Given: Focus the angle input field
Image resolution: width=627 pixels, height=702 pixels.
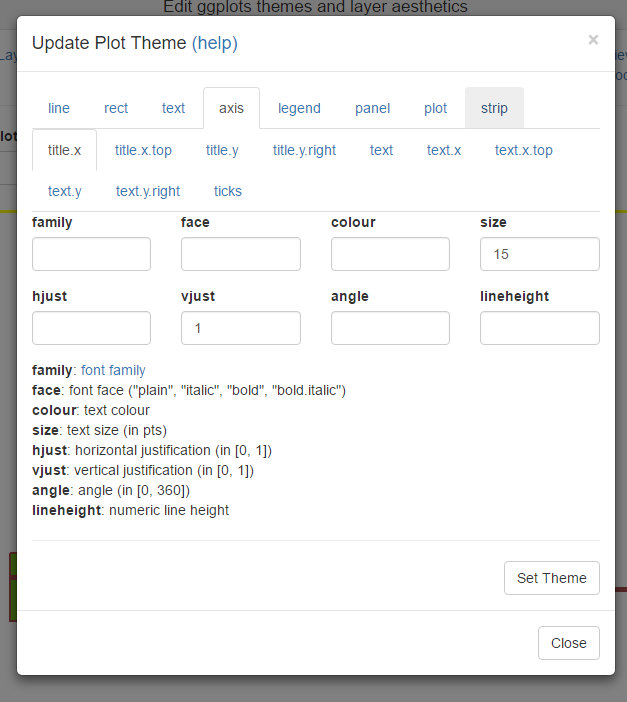Looking at the screenshot, I should (x=390, y=328).
